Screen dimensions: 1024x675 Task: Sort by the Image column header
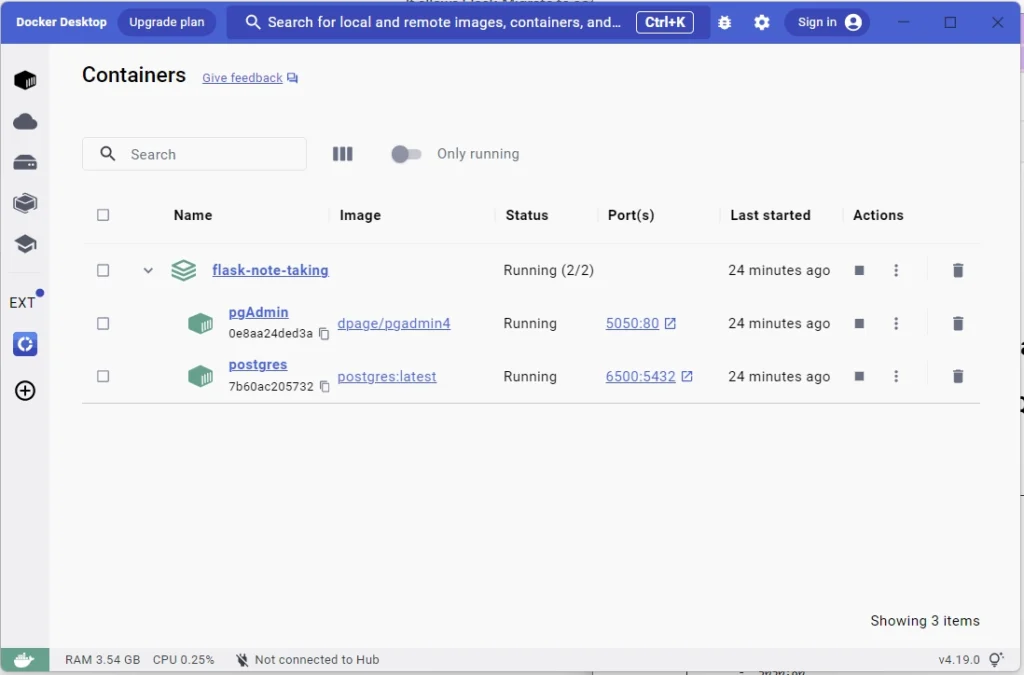(360, 215)
